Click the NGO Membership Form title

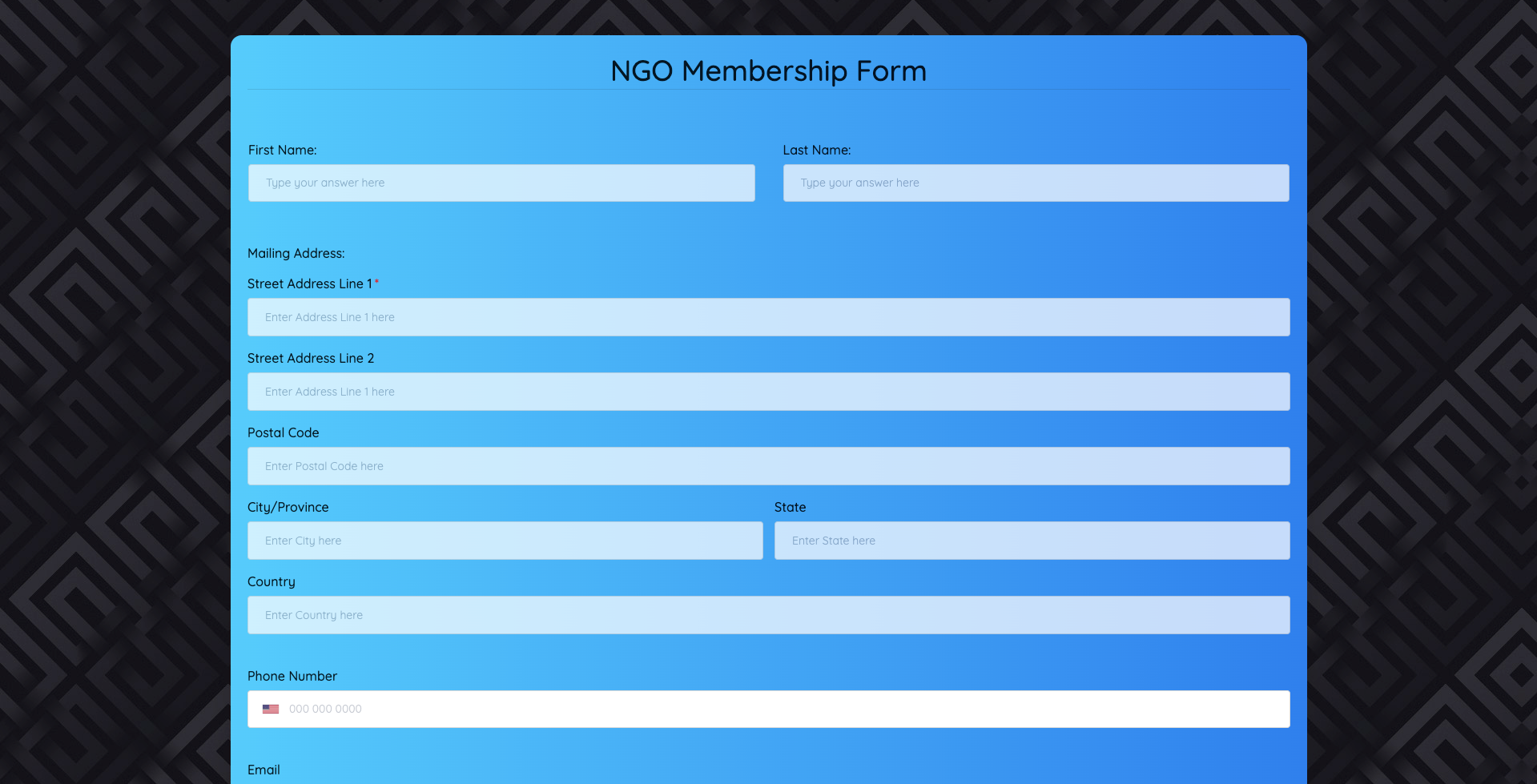point(767,71)
